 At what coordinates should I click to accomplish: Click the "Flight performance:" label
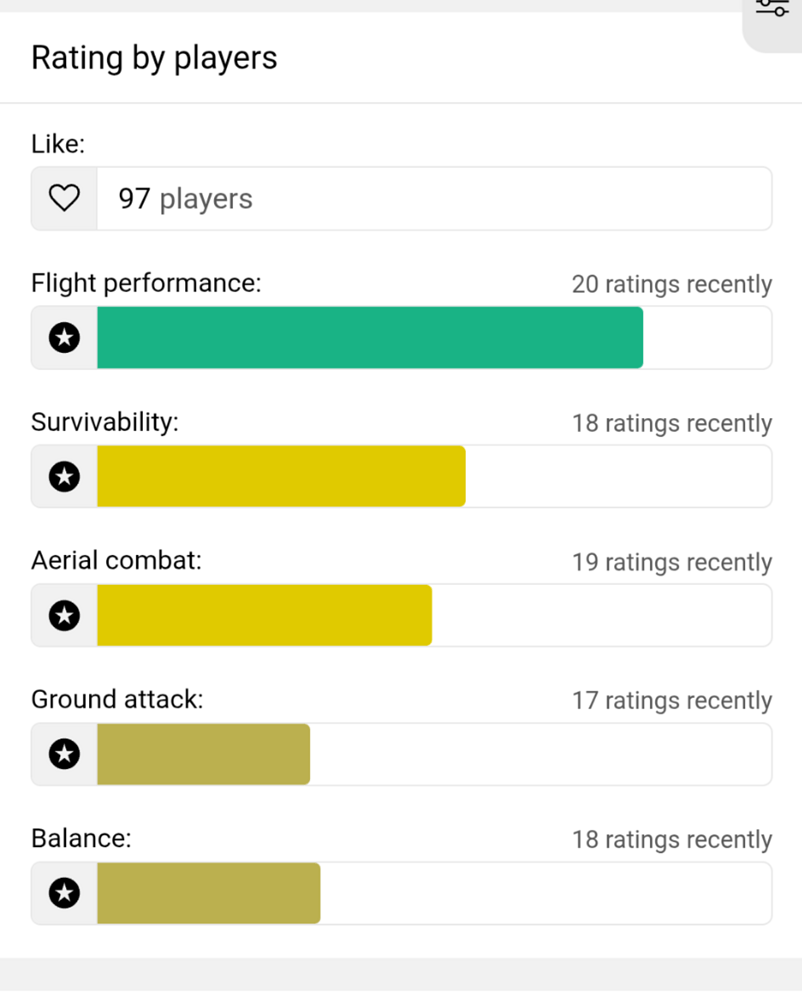coord(146,283)
